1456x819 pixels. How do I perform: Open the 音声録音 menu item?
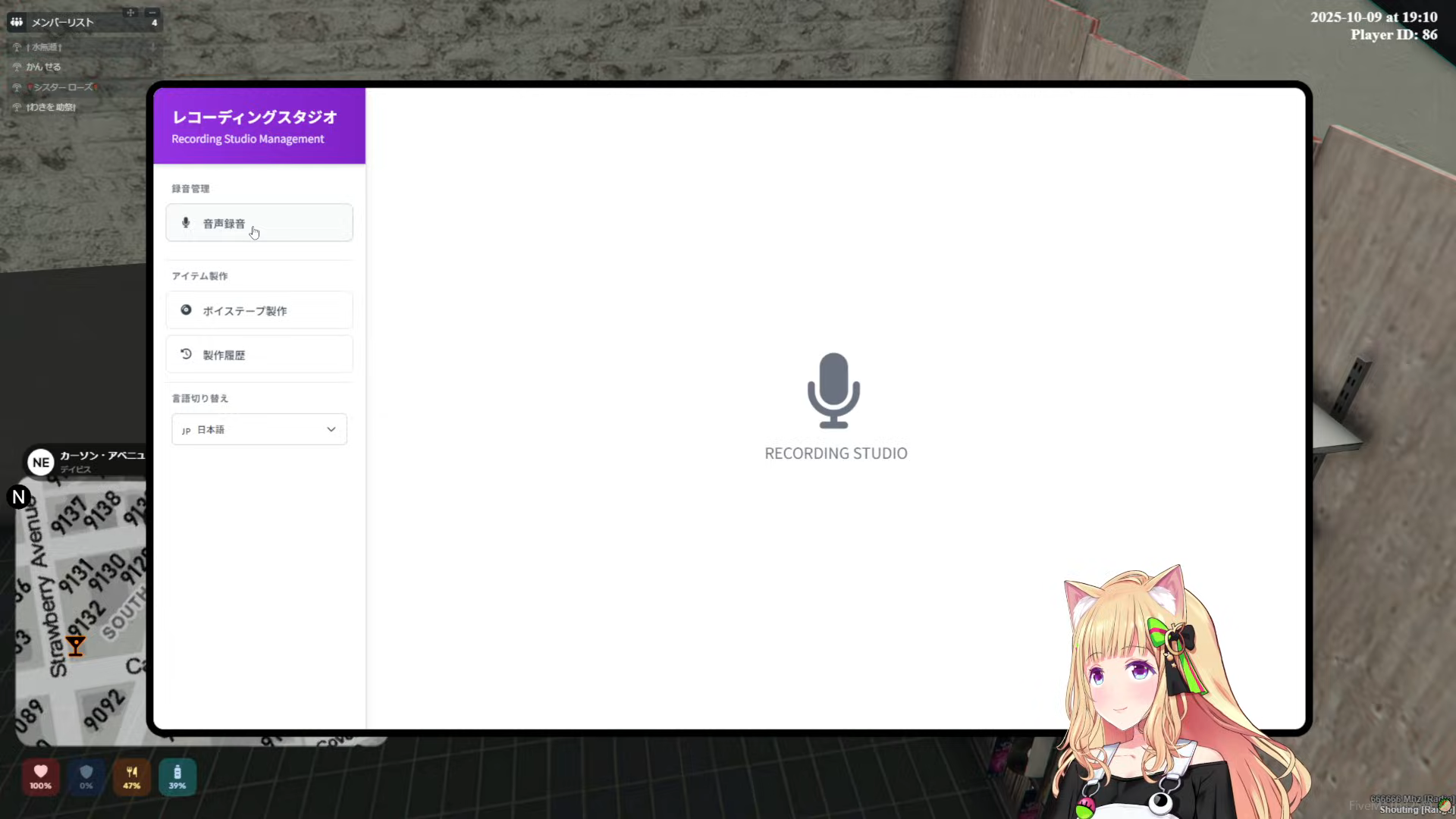point(259,223)
